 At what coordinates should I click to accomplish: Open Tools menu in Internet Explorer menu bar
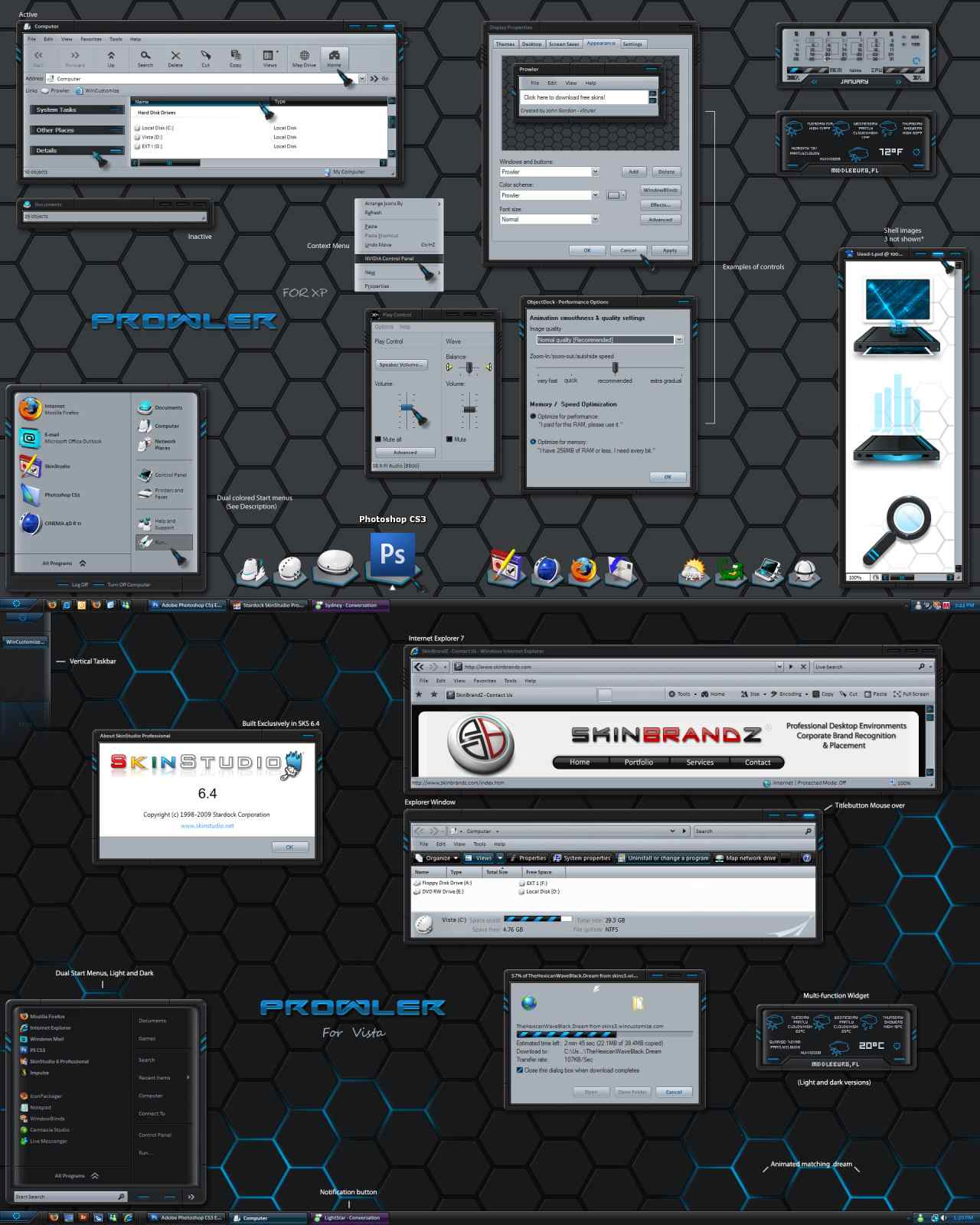click(x=510, y=681)
